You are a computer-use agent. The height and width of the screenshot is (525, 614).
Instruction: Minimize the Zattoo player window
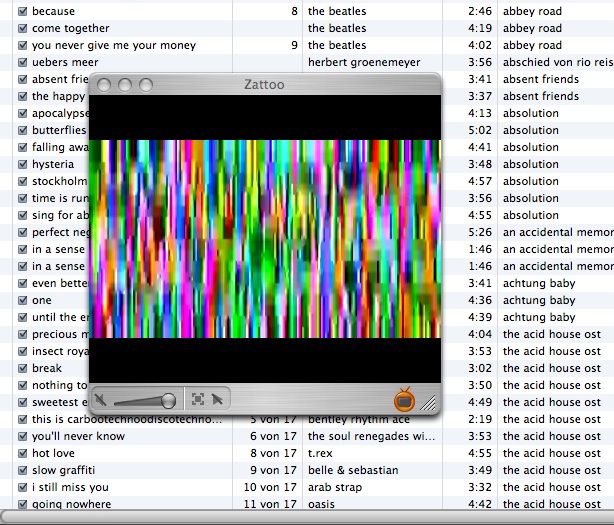tap(124, 85)
